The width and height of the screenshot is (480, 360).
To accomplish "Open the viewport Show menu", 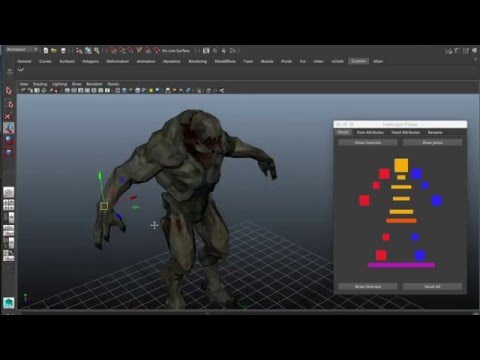I will click(77, 84).
